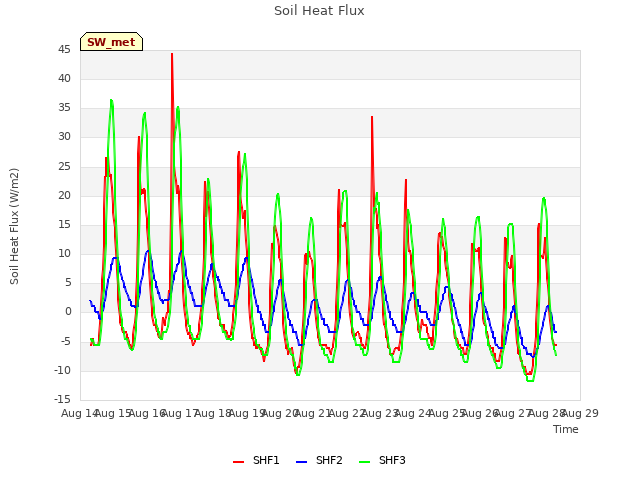Screen dimensions: 640x480
Task: Click the green SHF3 peak near Aug 15
Action: [111, 100]
